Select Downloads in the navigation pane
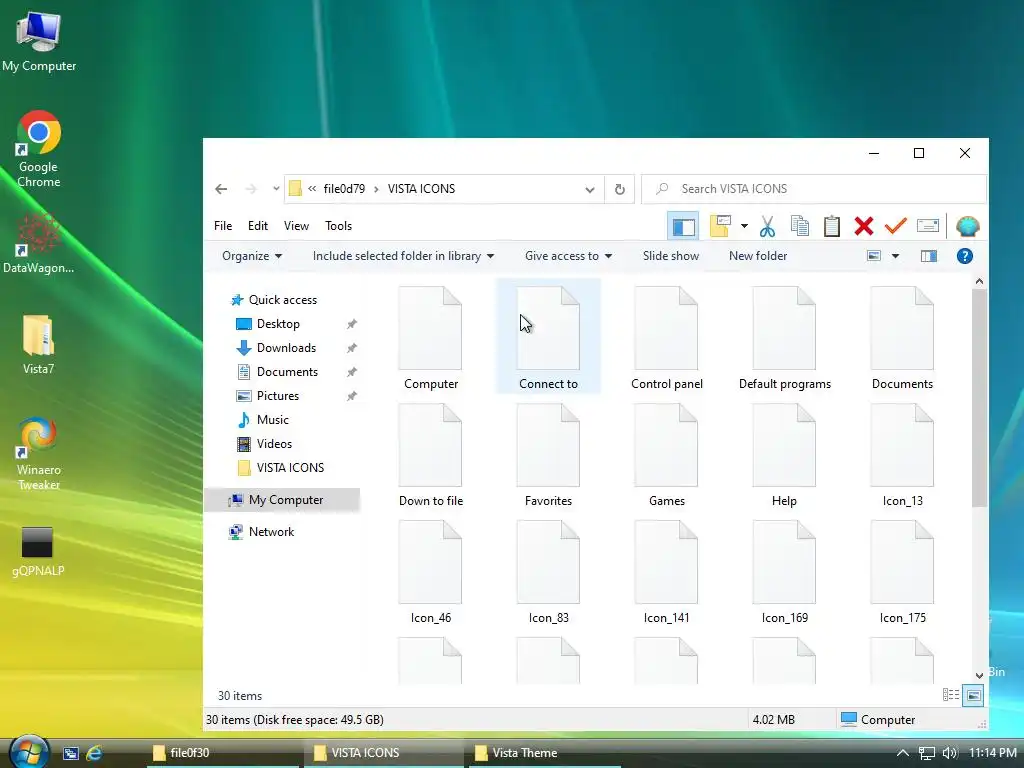This screenshot has width=1024, height=768. pos(286,348)
